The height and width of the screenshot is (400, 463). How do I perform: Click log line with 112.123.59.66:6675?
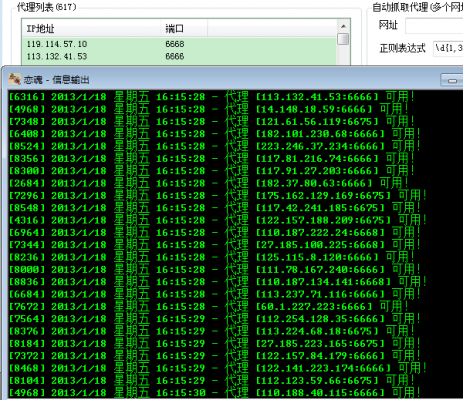[x=212, y=381]
